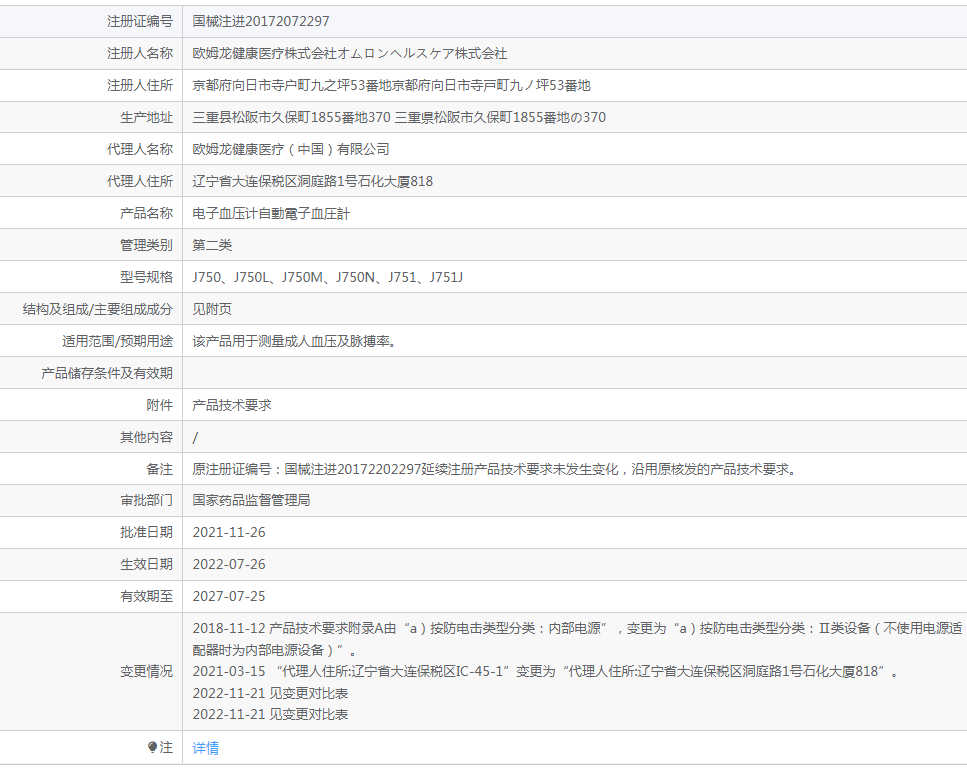The image size is (967, 769).
Task: Click the empty 产品储存条件及有效期 cell
Action: pyautogui.click(x=575, y=373)
